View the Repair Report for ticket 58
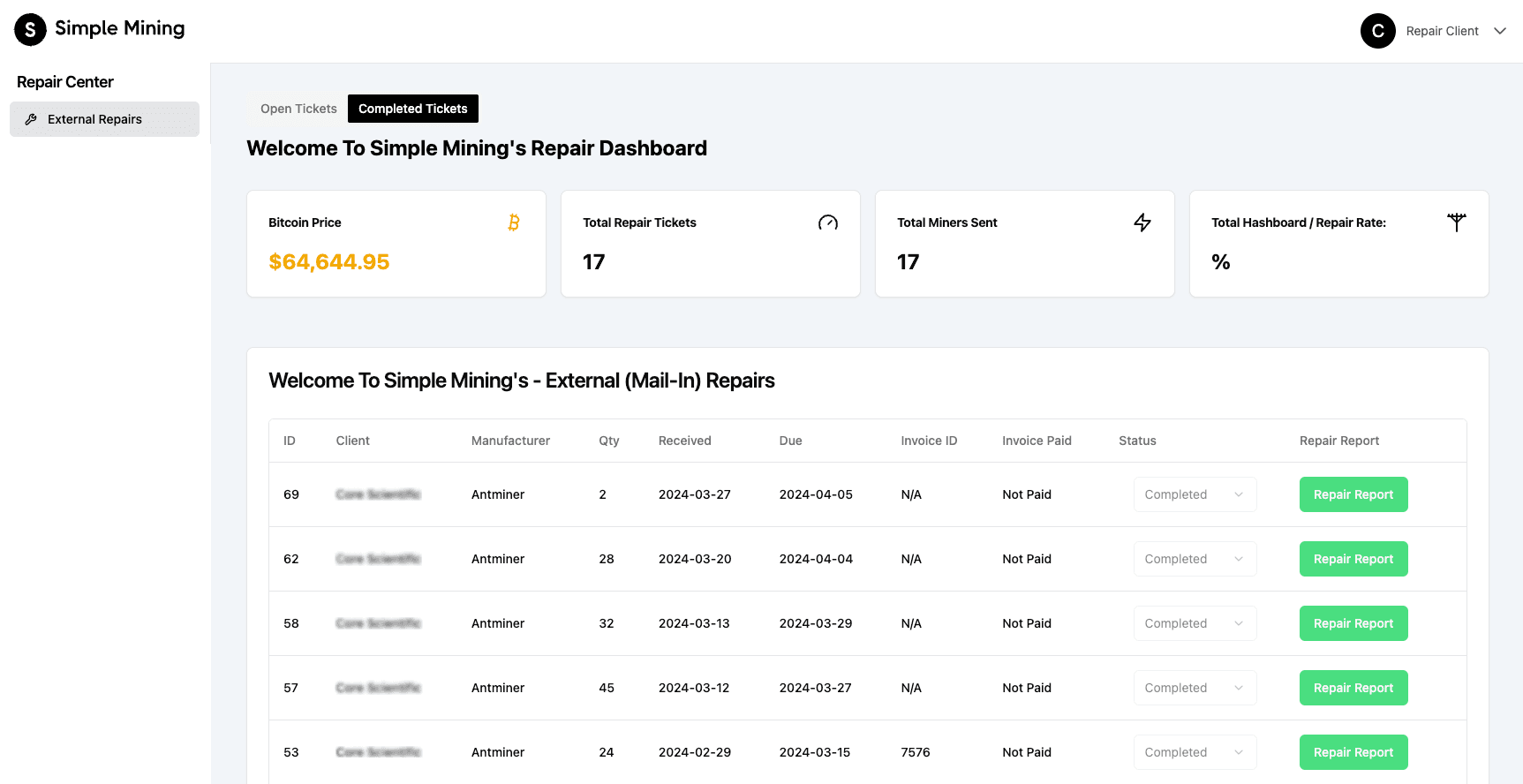This screenshot has width=1523, height=784. pyautogui.click(x=1353, y=623)
